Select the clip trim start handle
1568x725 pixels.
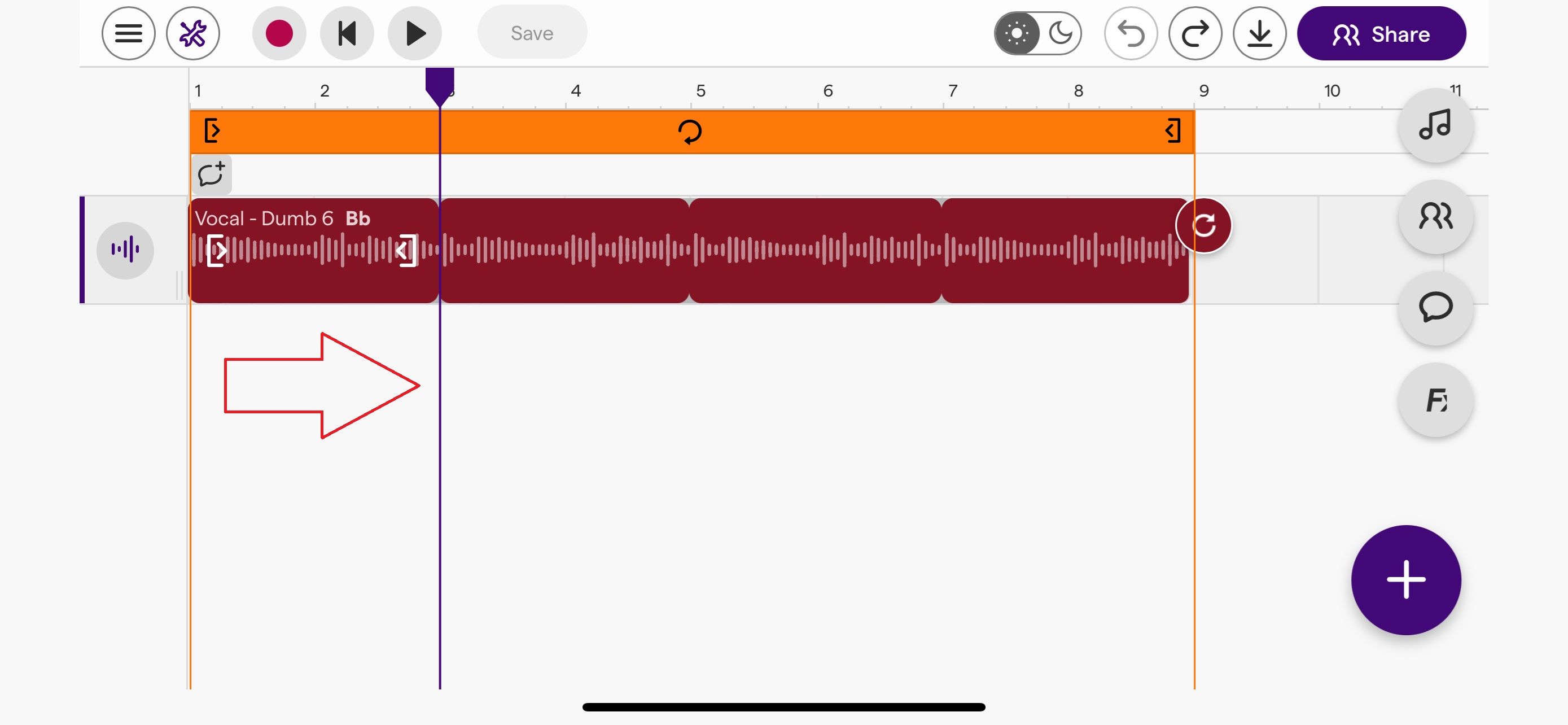[x=217, y=251]
